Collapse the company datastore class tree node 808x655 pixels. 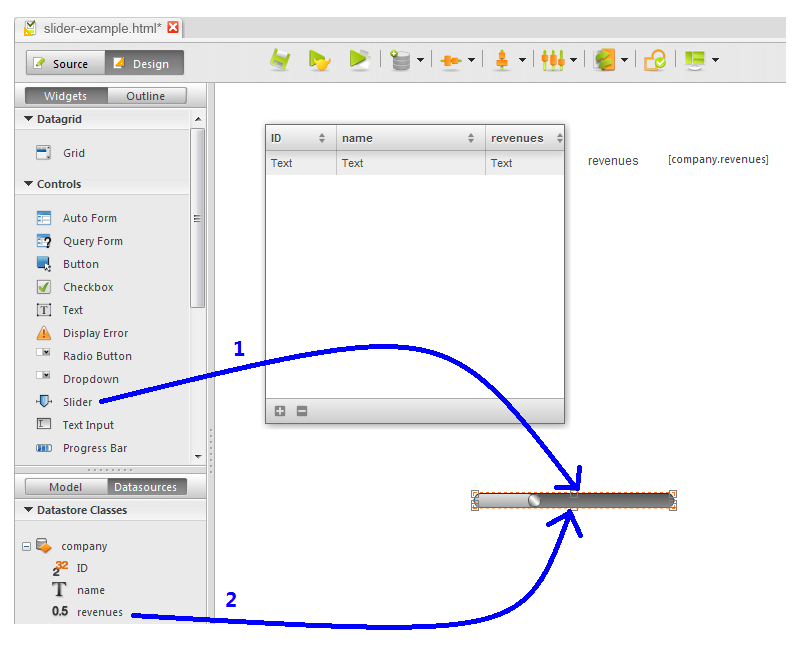[27, 546]
